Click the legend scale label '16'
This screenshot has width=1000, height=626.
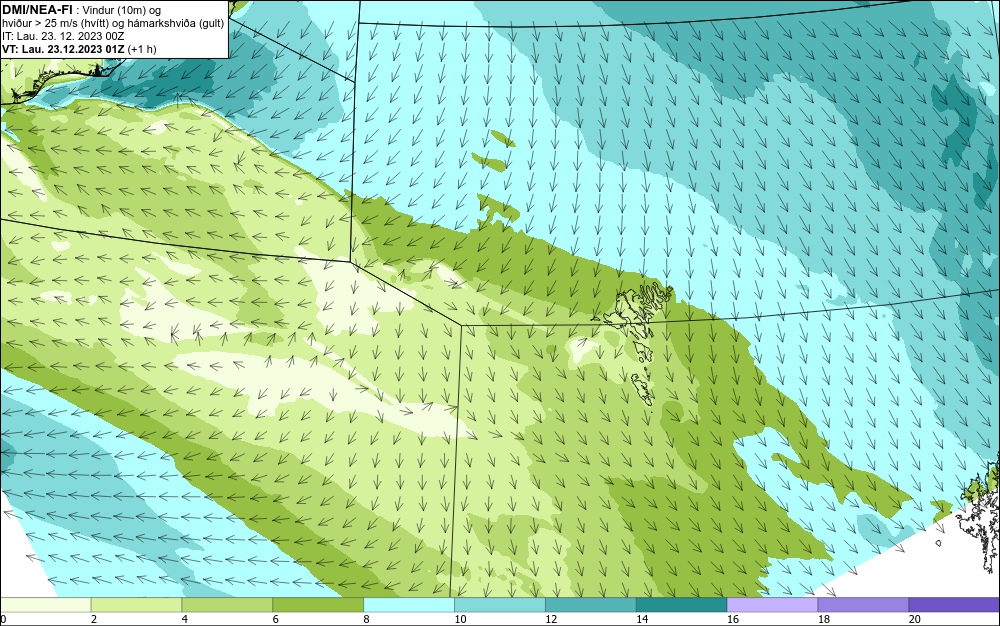pyautogui.click(x=733, y=619)
